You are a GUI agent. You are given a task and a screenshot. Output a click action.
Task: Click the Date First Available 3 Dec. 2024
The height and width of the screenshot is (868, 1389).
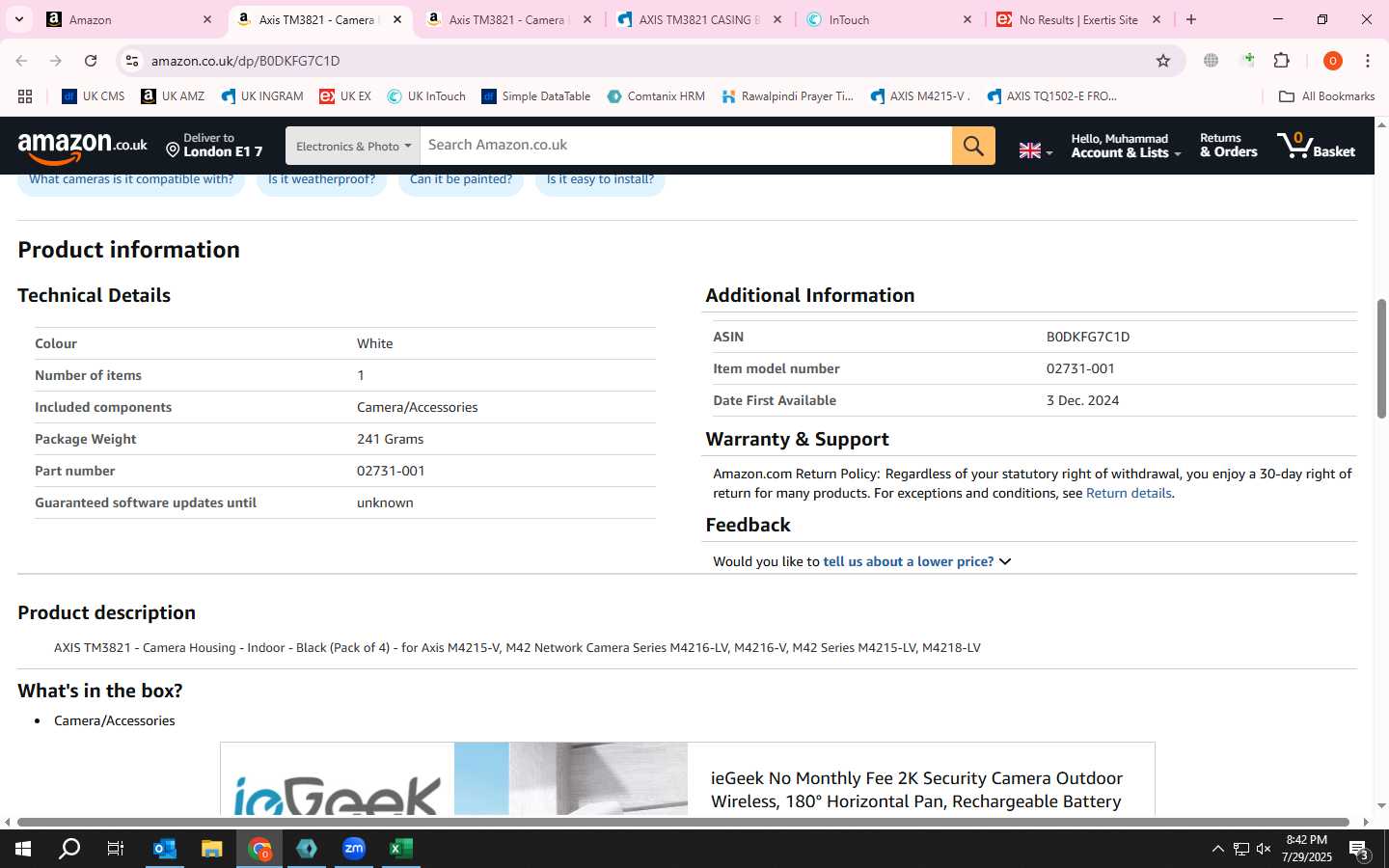[1082, 400]
